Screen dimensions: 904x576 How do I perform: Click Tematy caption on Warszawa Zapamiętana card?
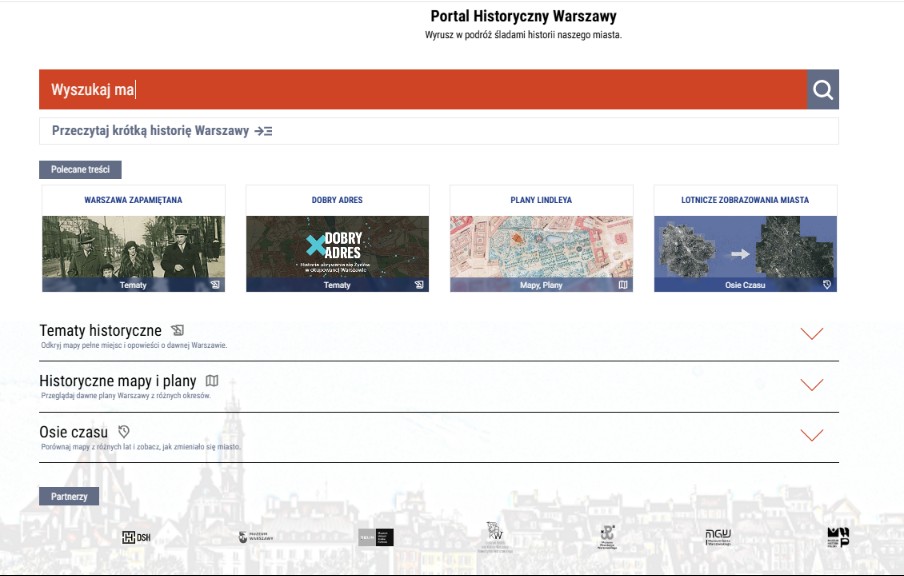tap(133, 285)
